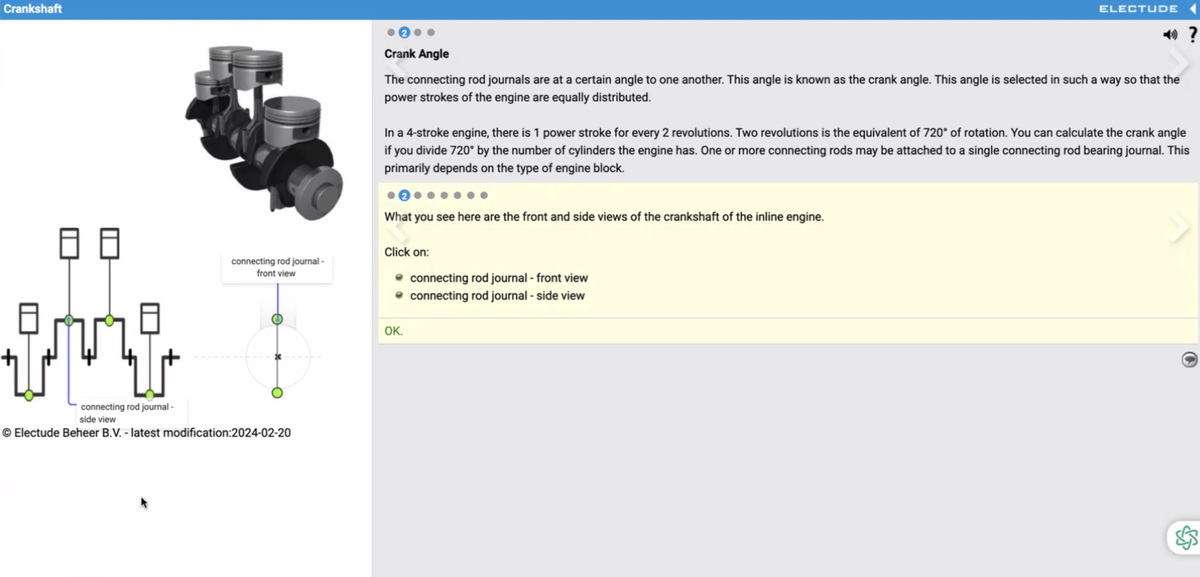Click the small round feedback icon below the OK panel
The width and height of the screenshot is (1200, 577).
pyautogui.click(x=1189, y=360)
